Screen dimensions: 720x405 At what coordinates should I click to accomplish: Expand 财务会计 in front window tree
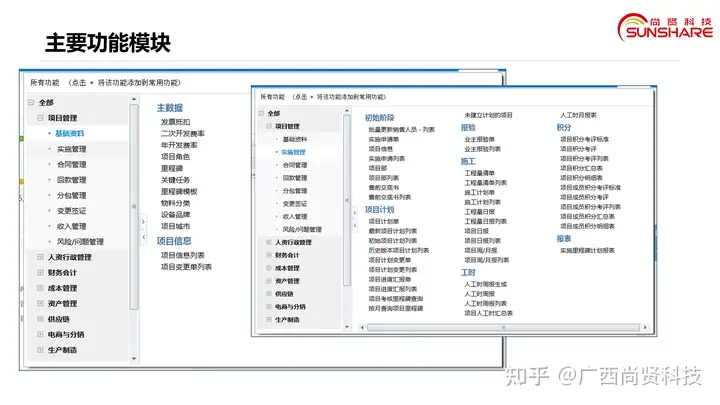269,255
